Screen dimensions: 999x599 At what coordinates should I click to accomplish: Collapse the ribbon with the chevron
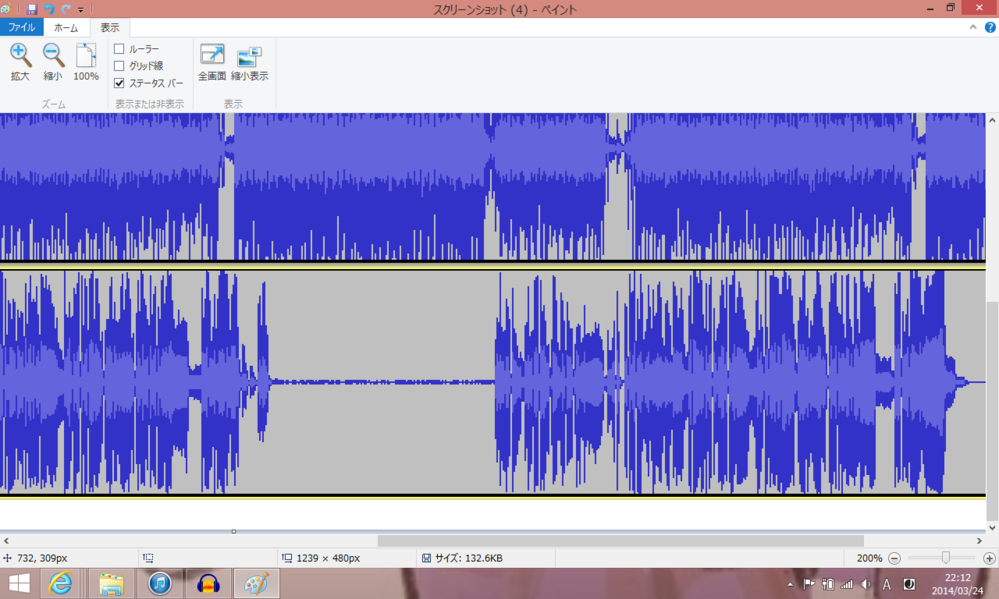click(973, 27)
